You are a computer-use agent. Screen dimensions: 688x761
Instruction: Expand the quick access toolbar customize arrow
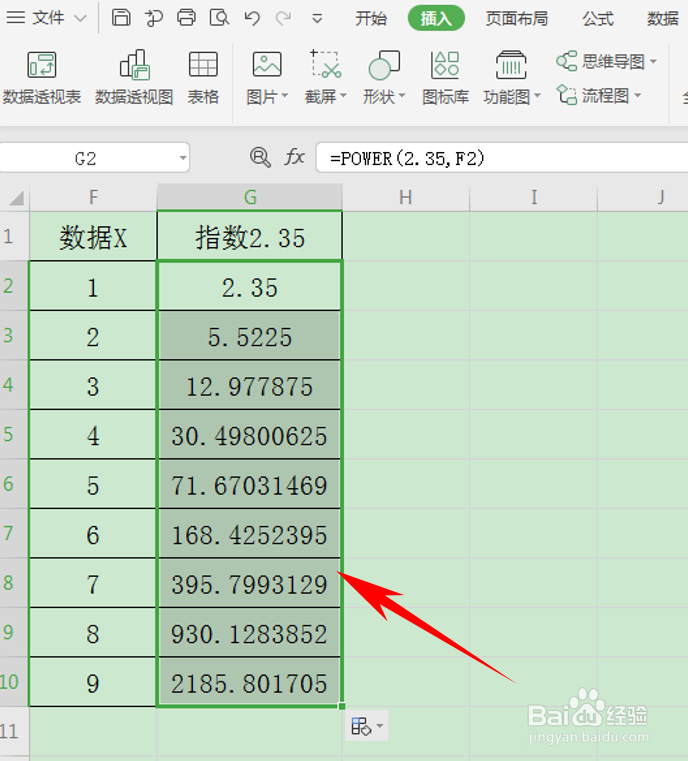click(317, 19)
